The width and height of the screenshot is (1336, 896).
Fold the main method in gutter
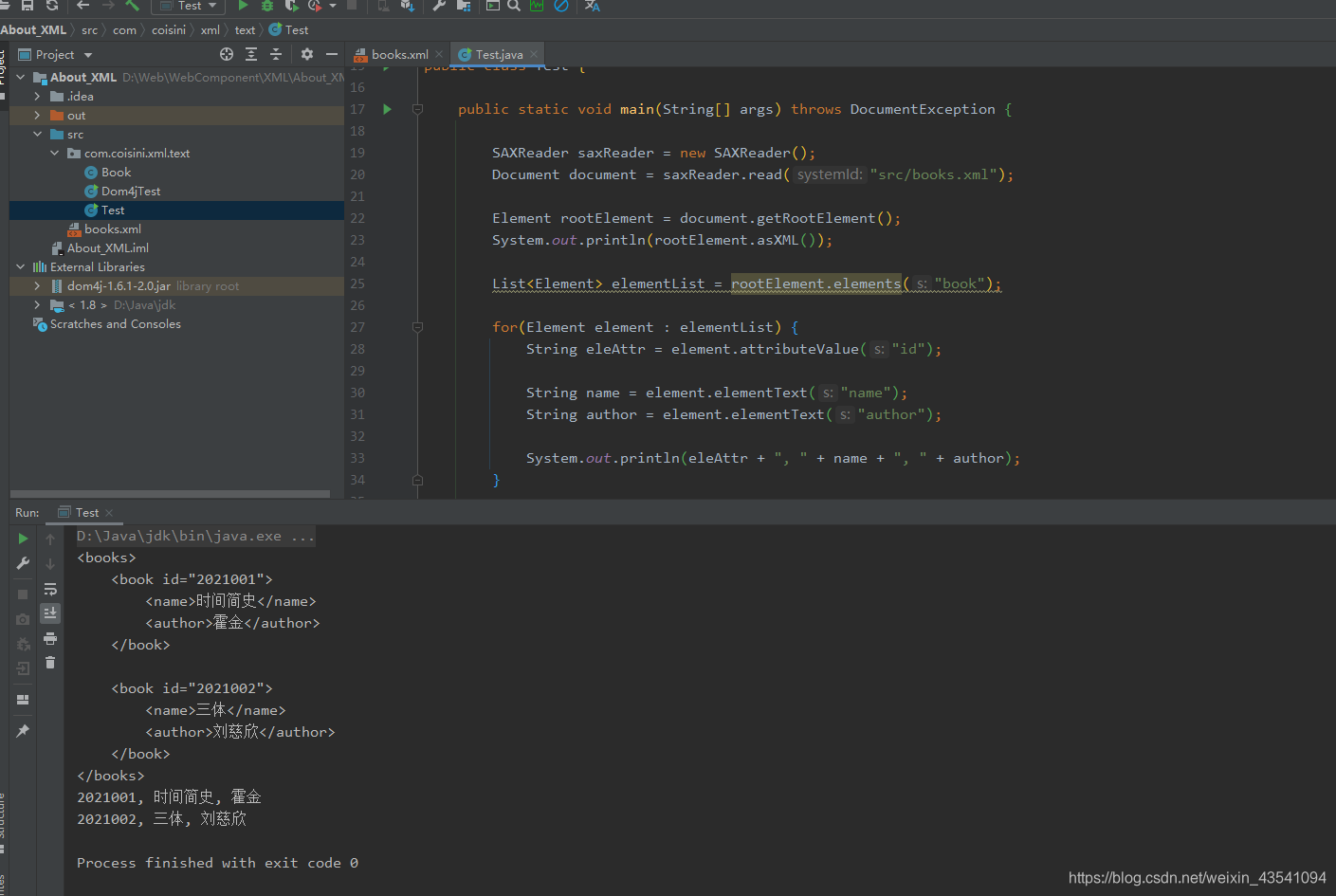[417, 109]
